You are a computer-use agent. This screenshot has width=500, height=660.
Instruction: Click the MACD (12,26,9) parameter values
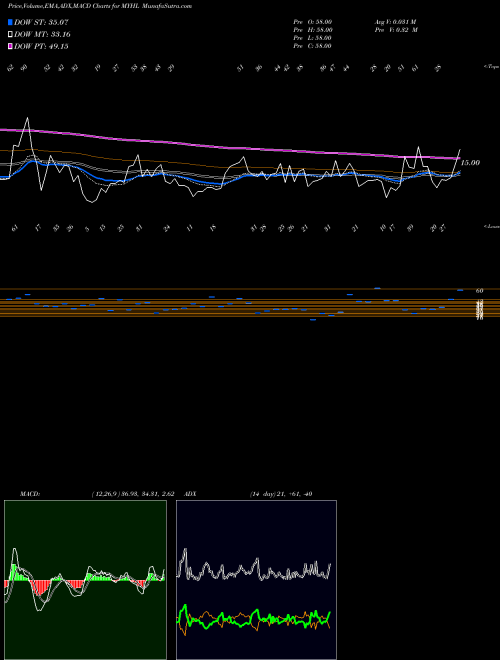pyautogui.click(x=133, y=494)
